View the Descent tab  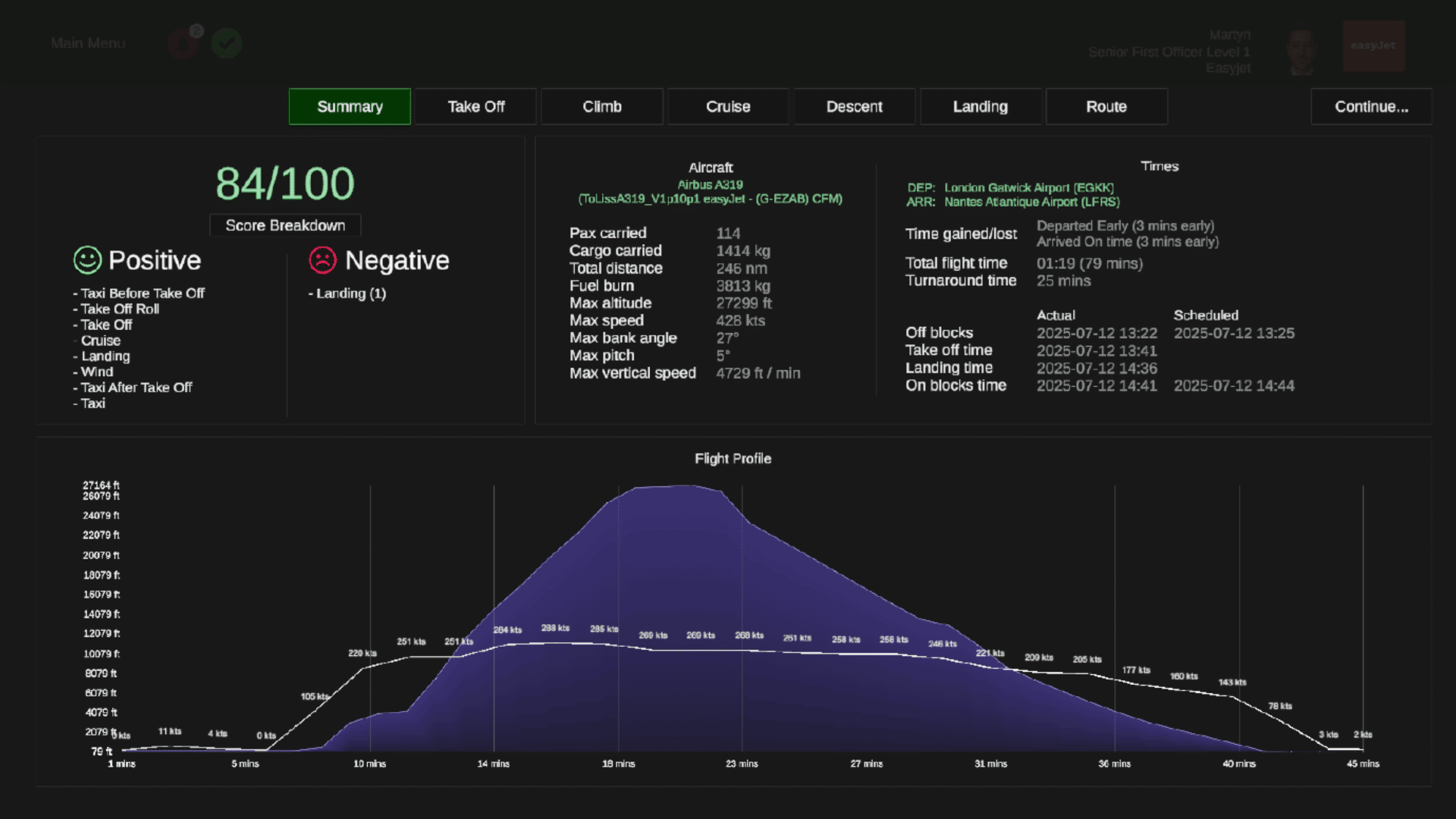point(854,107)
